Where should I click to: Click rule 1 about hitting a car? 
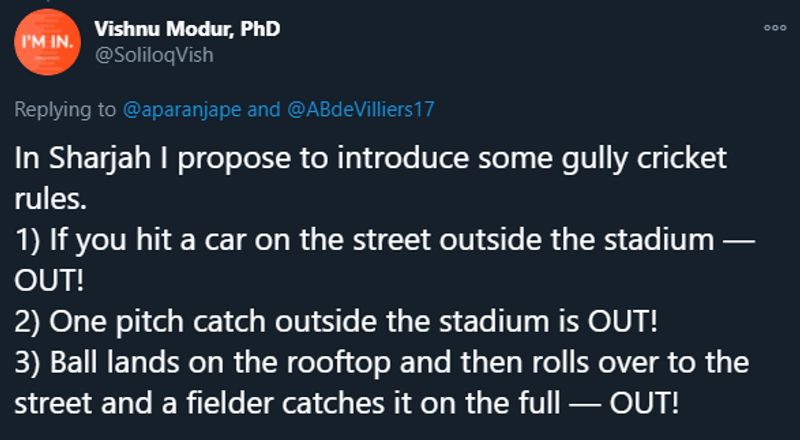tap(384, 239)
